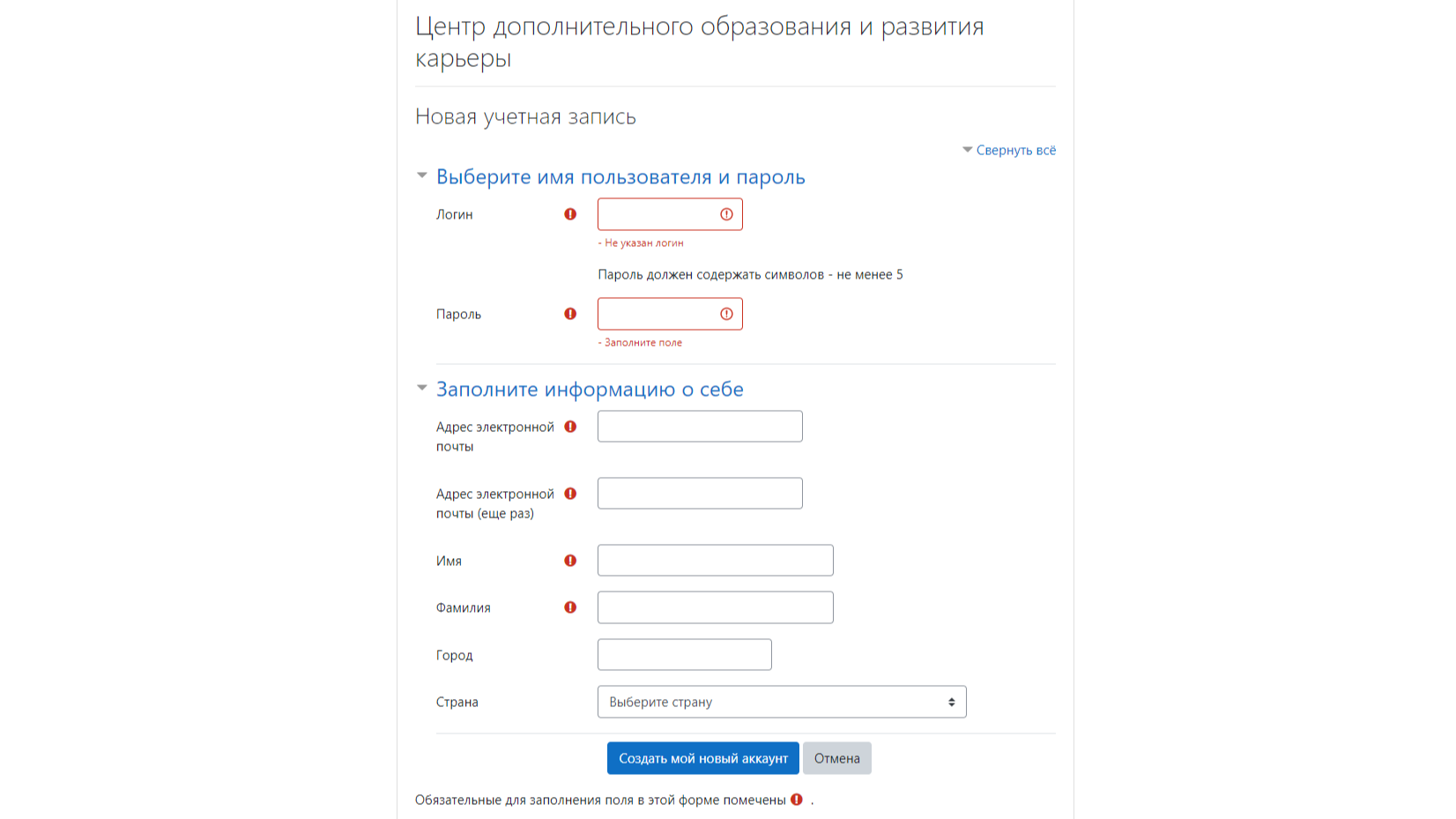This screenshot has width=1456, height=819.
Task: Click the required icon beside Имя
Action: coord(570,561)
